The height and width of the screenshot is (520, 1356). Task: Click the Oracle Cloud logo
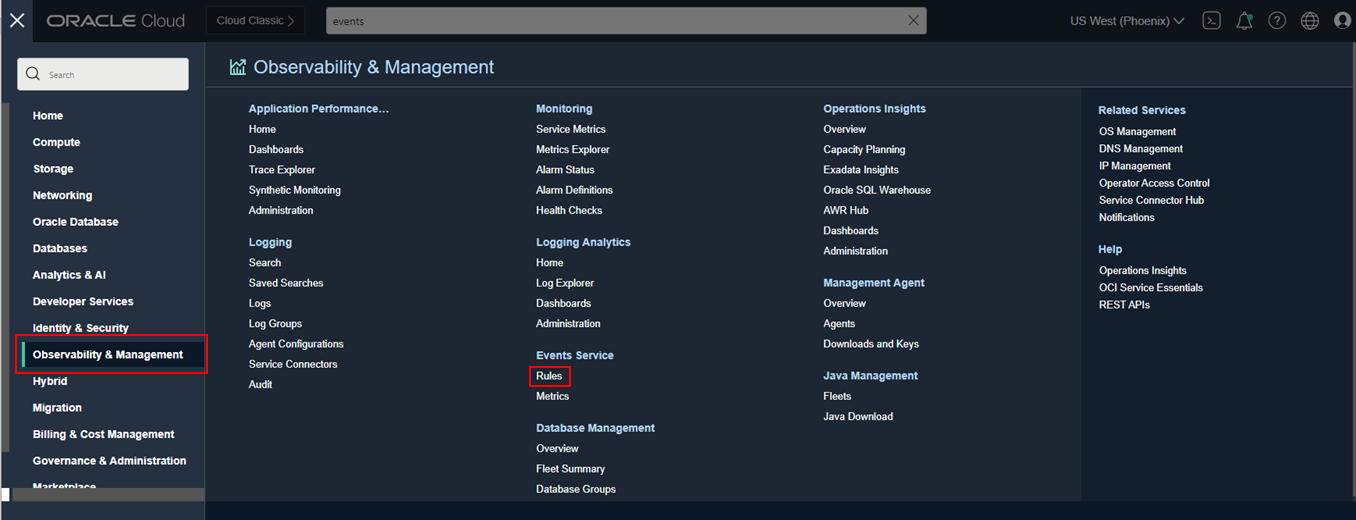115,20
